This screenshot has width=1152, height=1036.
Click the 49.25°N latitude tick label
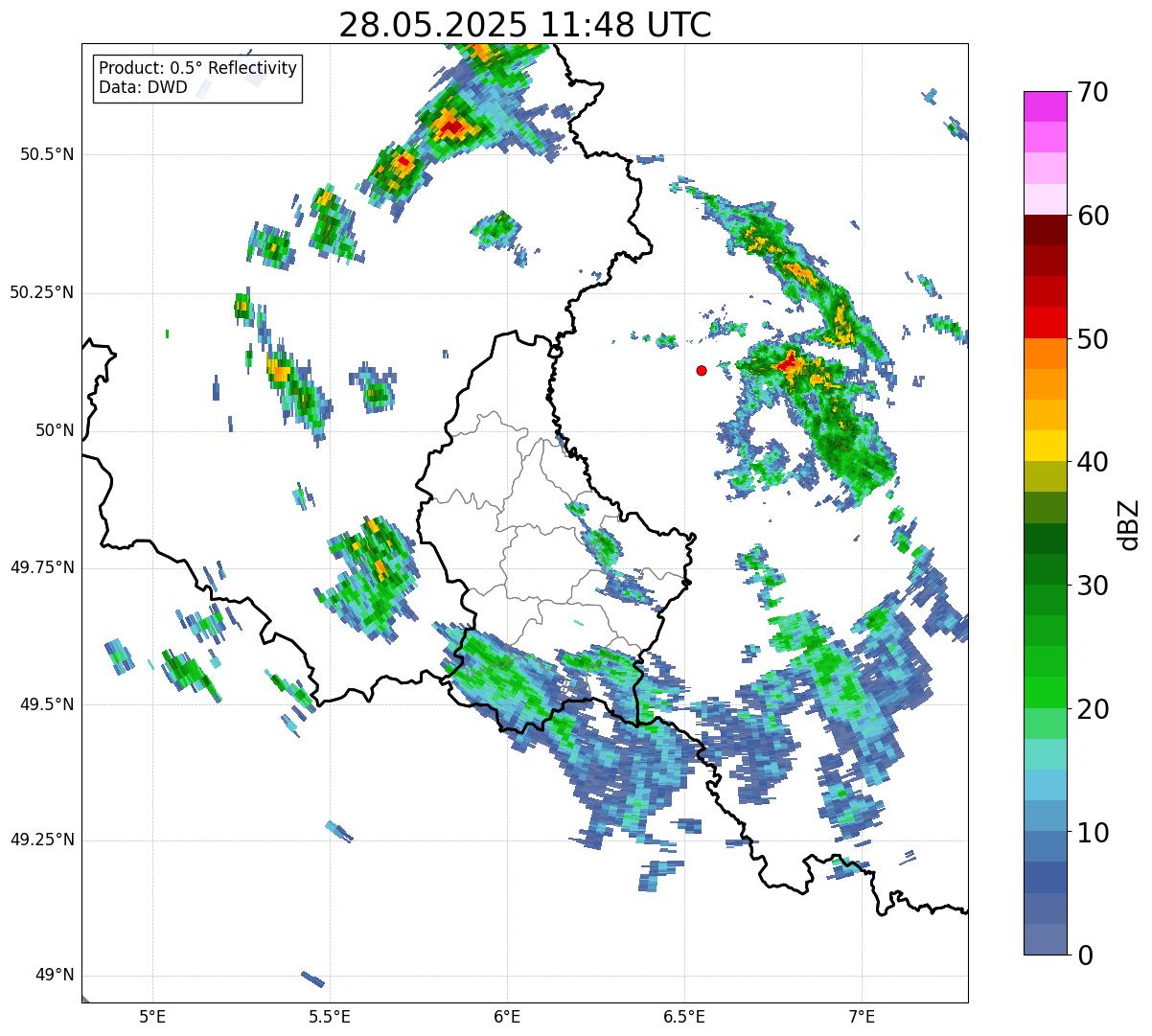41,840
